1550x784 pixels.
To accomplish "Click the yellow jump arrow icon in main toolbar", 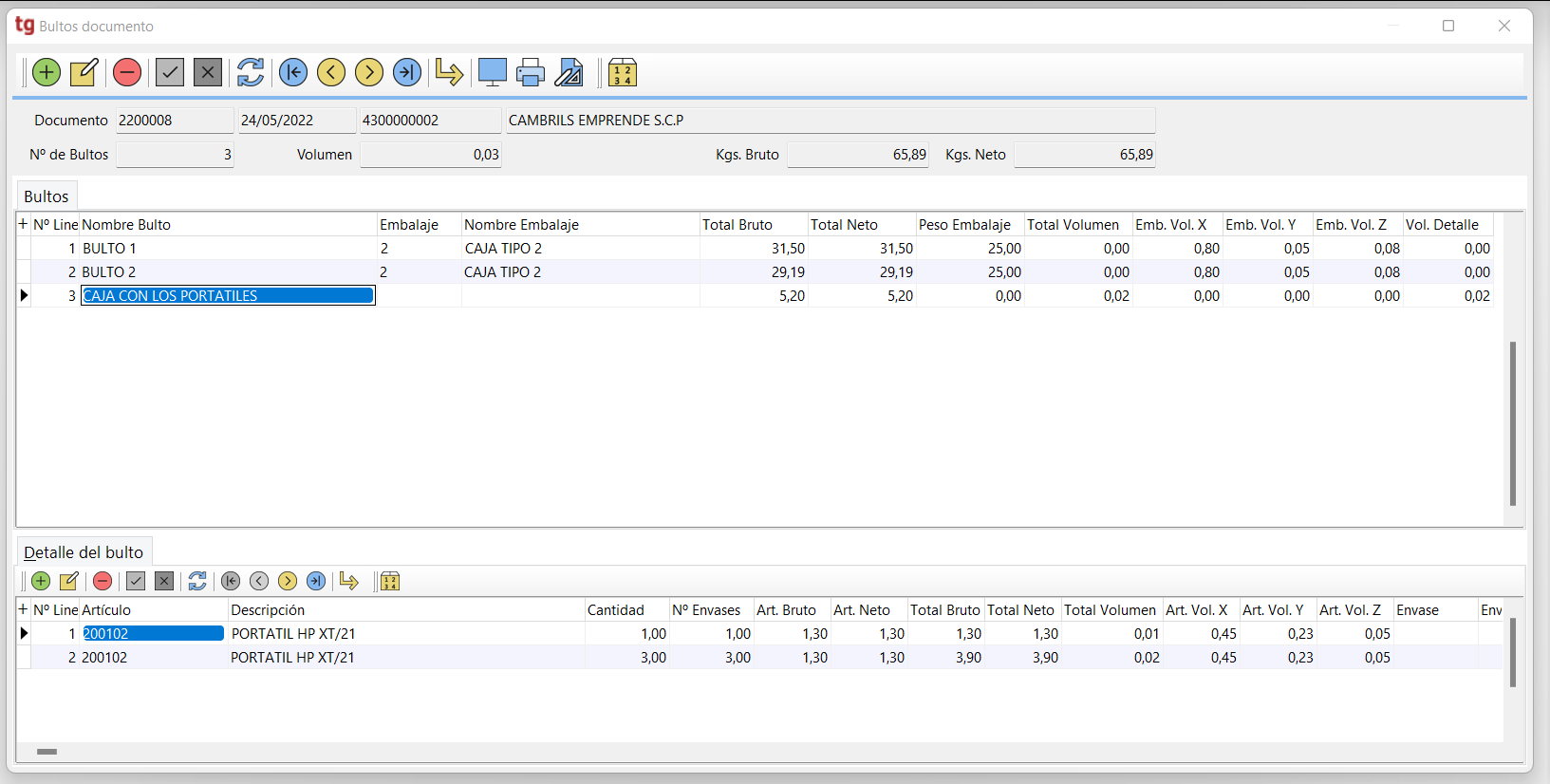I will coord(449,72).
